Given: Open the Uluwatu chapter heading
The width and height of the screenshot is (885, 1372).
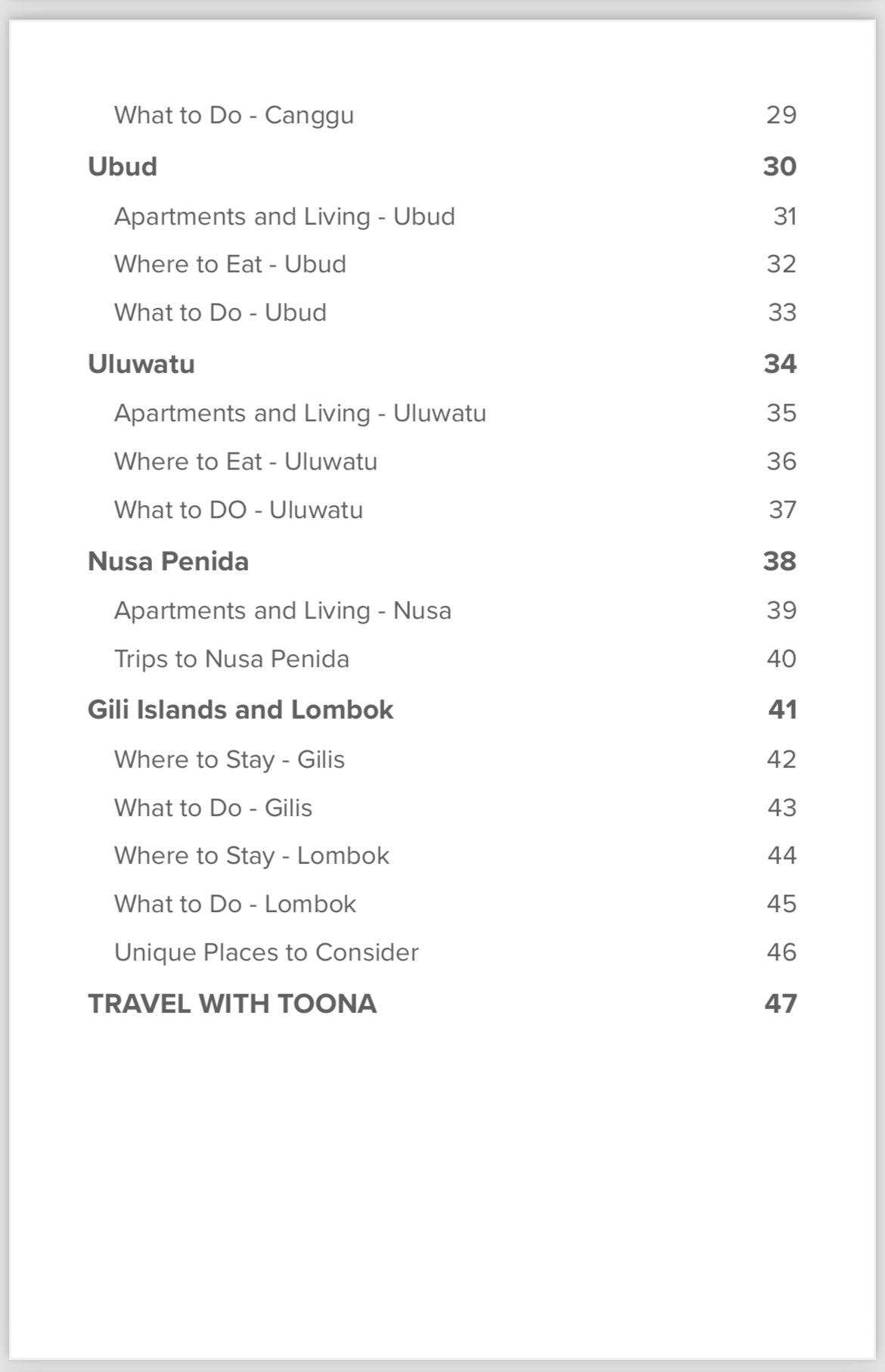Looking at the screenshot, I should pyautogui.click(x=141, y=364).
